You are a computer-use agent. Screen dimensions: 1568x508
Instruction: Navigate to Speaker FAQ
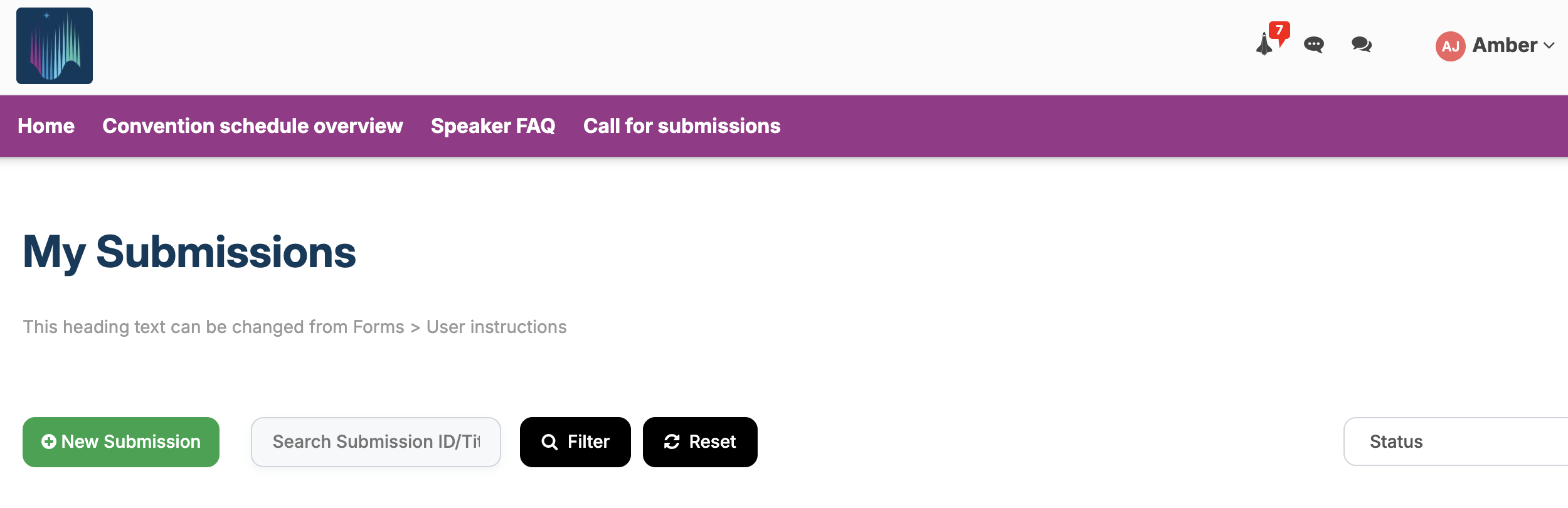click(x=493, y=126)
